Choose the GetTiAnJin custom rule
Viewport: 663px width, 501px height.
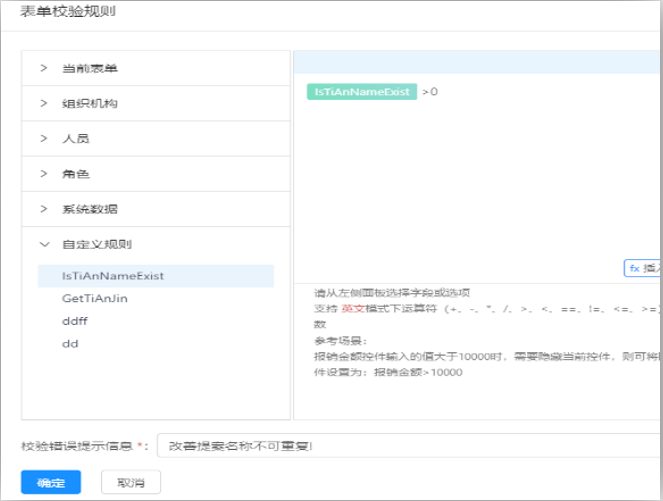click(94, 298)
